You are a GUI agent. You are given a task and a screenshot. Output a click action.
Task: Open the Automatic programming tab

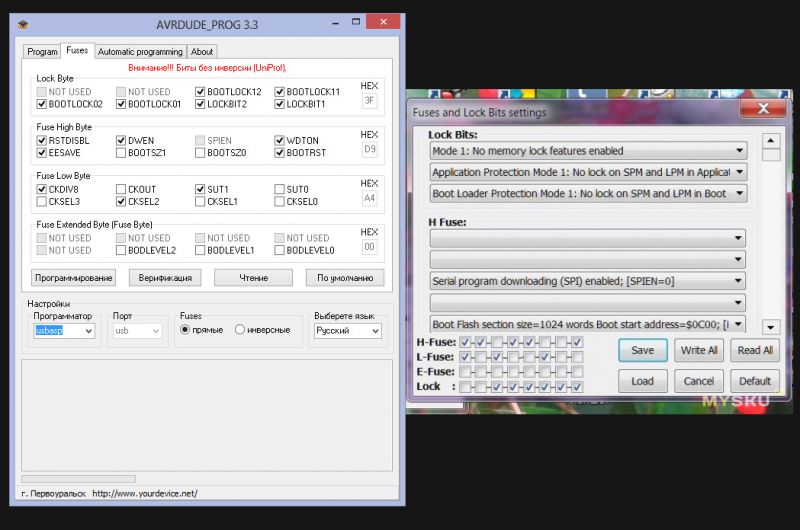[140, 52]
